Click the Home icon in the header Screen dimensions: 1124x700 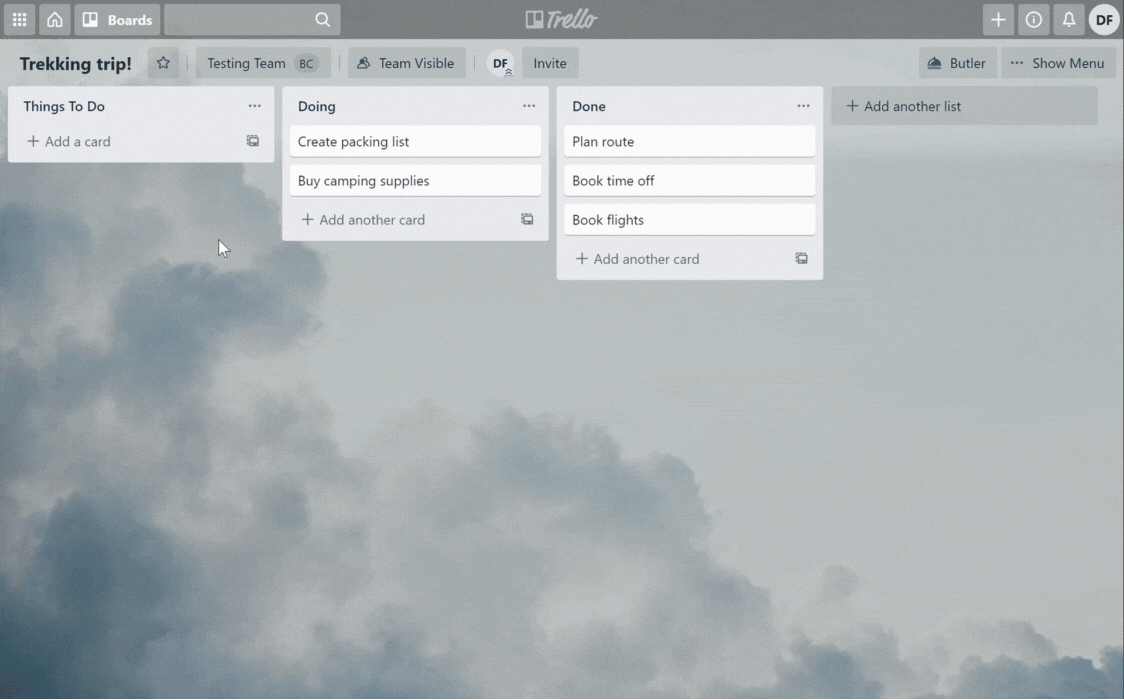click(x=55, y=19)
